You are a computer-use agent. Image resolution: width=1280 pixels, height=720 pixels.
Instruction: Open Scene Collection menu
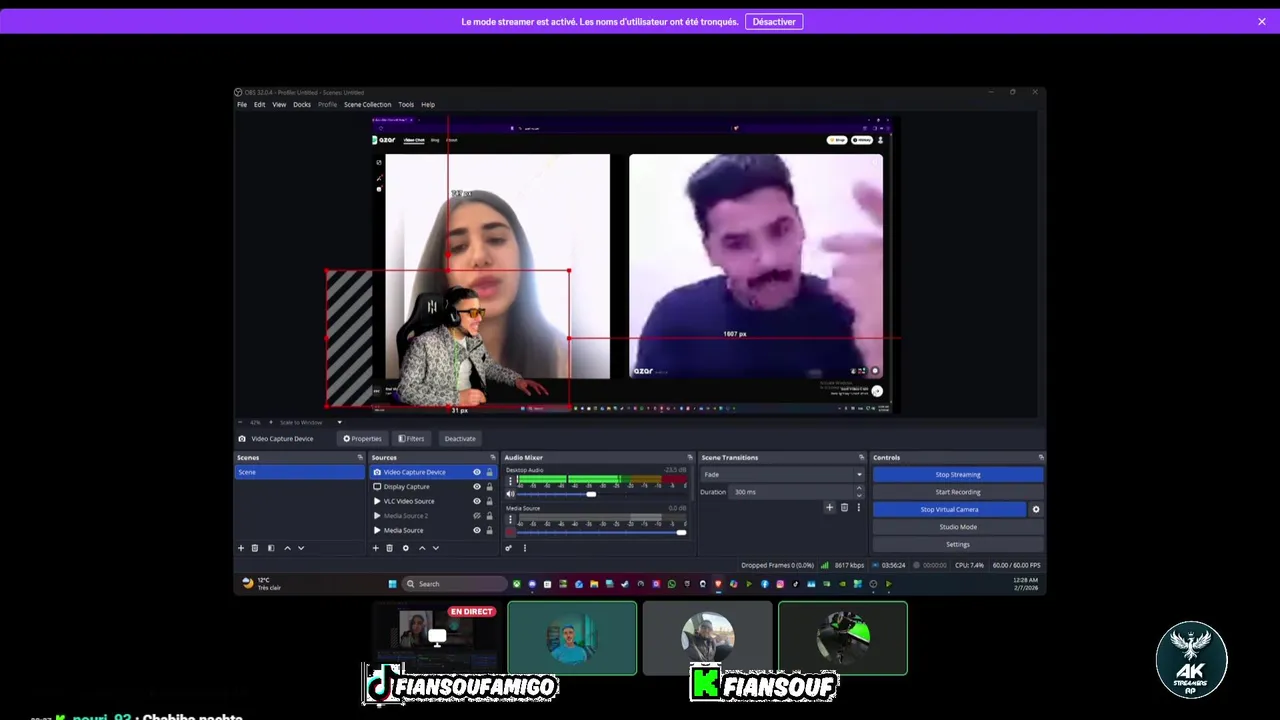[x=368, y=104]
